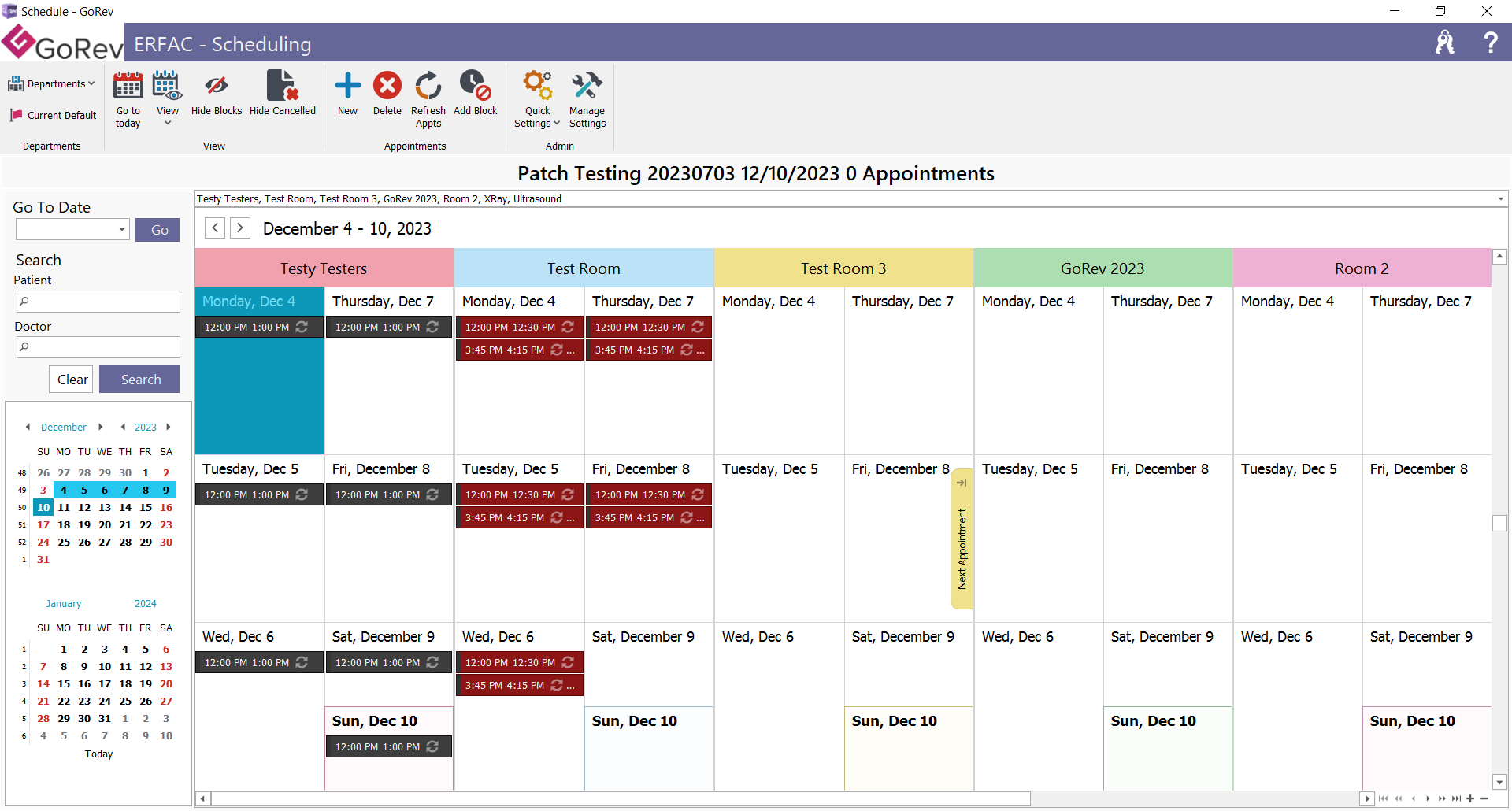Screen dimensions: 1512x811
Task: Open Testy Testers Sun Dec 10 appointment
Action: point(389,746)
